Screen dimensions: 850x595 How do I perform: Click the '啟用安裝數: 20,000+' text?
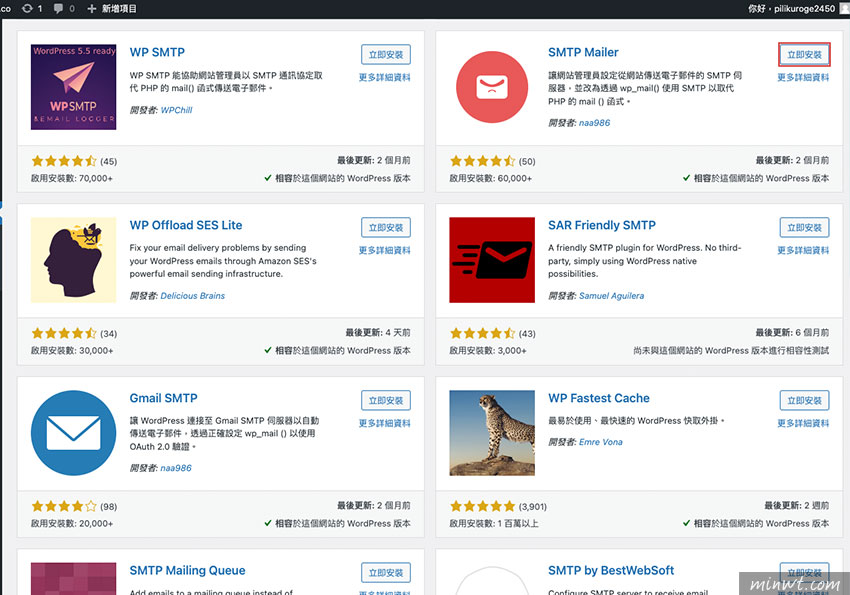point(72,523)
